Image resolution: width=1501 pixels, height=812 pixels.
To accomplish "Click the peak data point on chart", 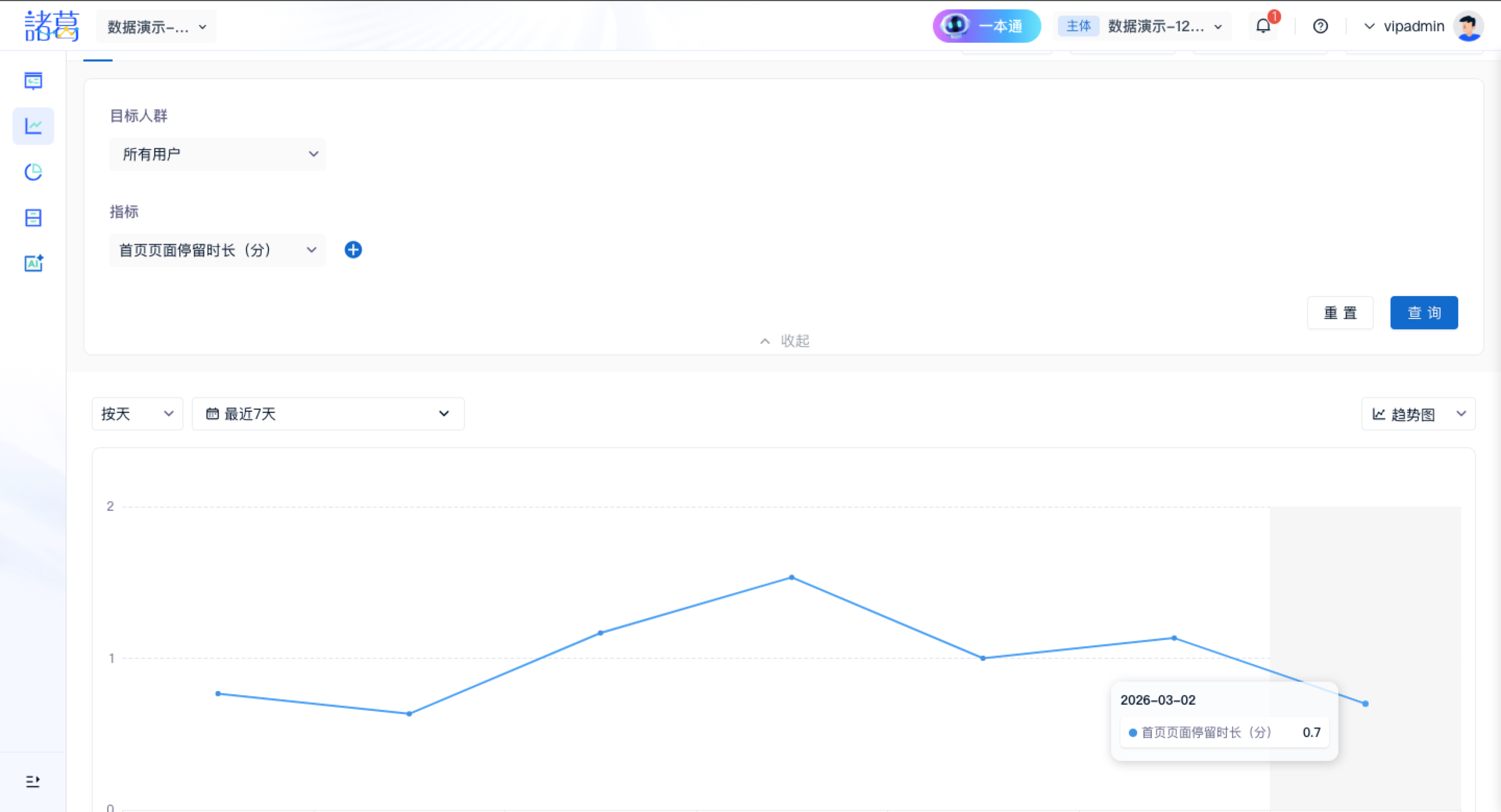I will (x=791, y=577).
